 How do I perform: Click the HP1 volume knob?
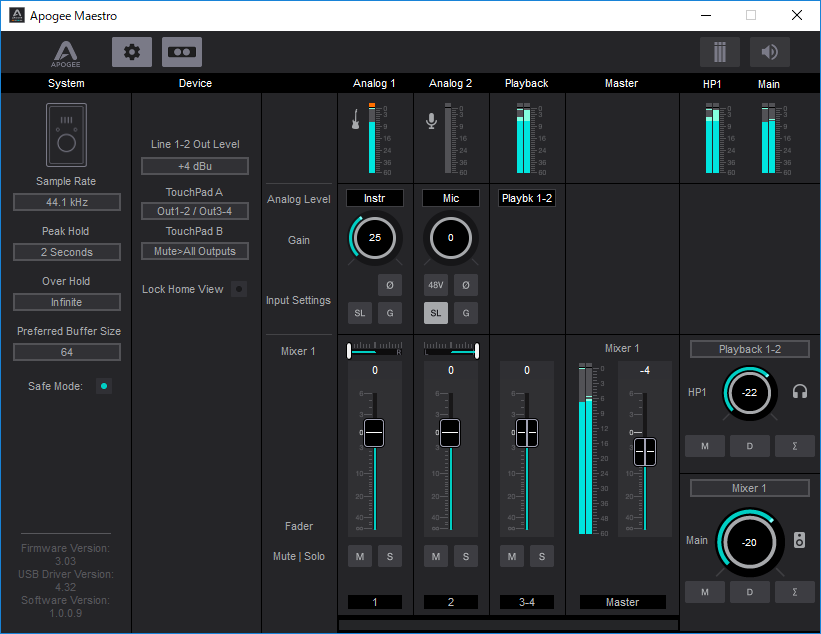[750, 393]
